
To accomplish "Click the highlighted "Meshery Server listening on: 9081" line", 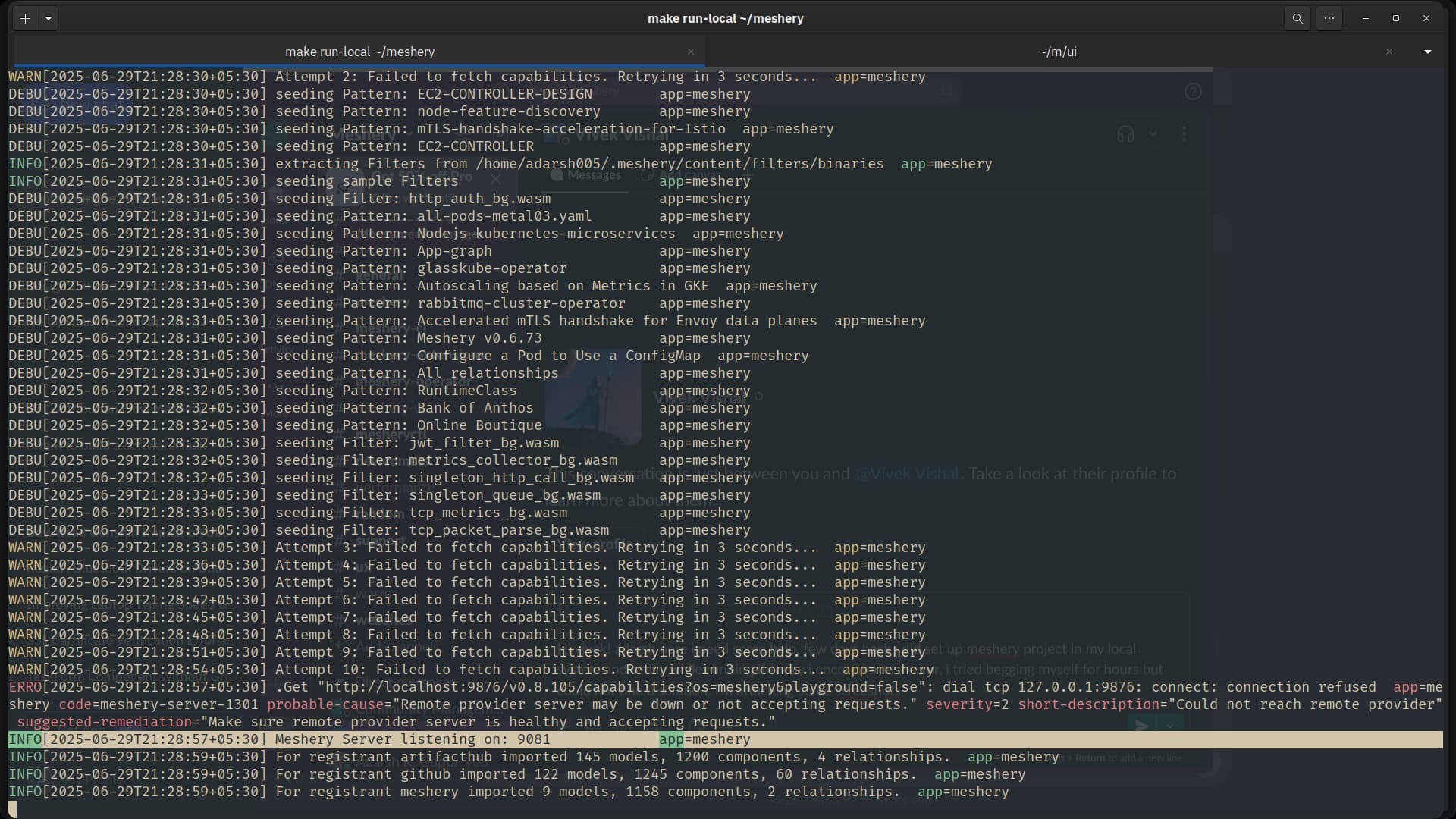I will 725,739.
